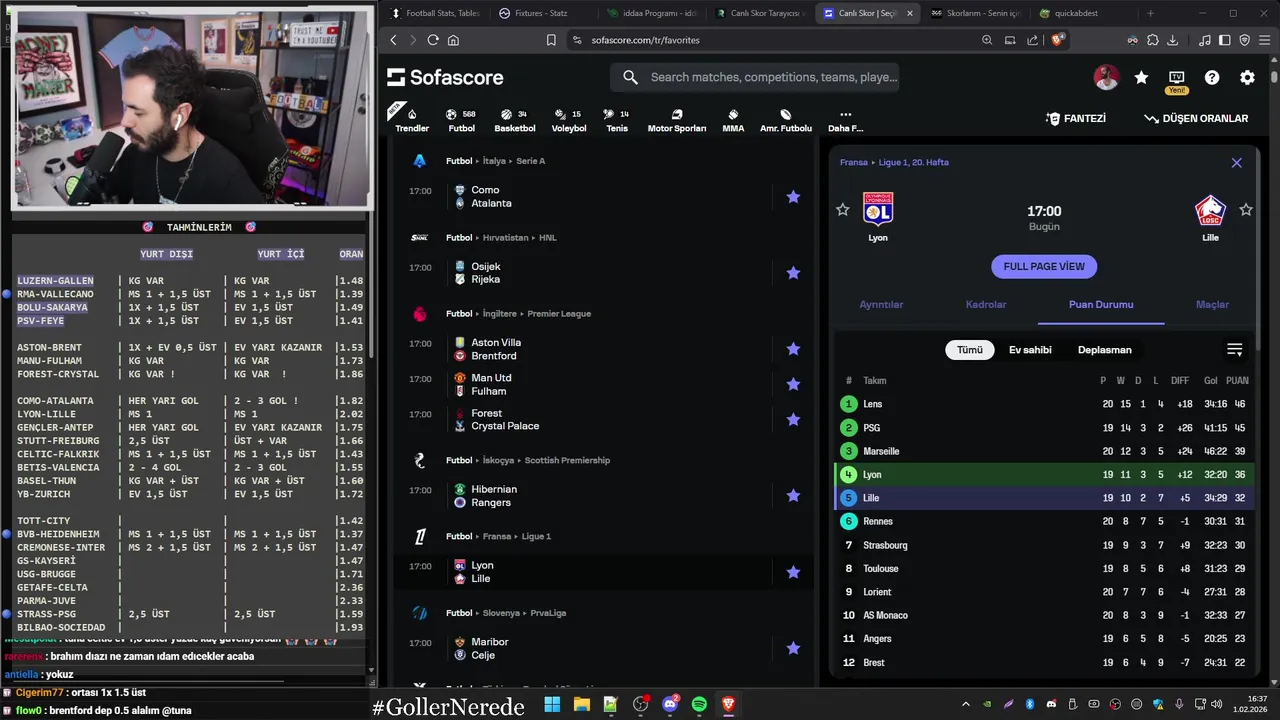The image size is (1280, 720).
Task: Switch to the Maçlar tab
Action: pos(1212,304)
